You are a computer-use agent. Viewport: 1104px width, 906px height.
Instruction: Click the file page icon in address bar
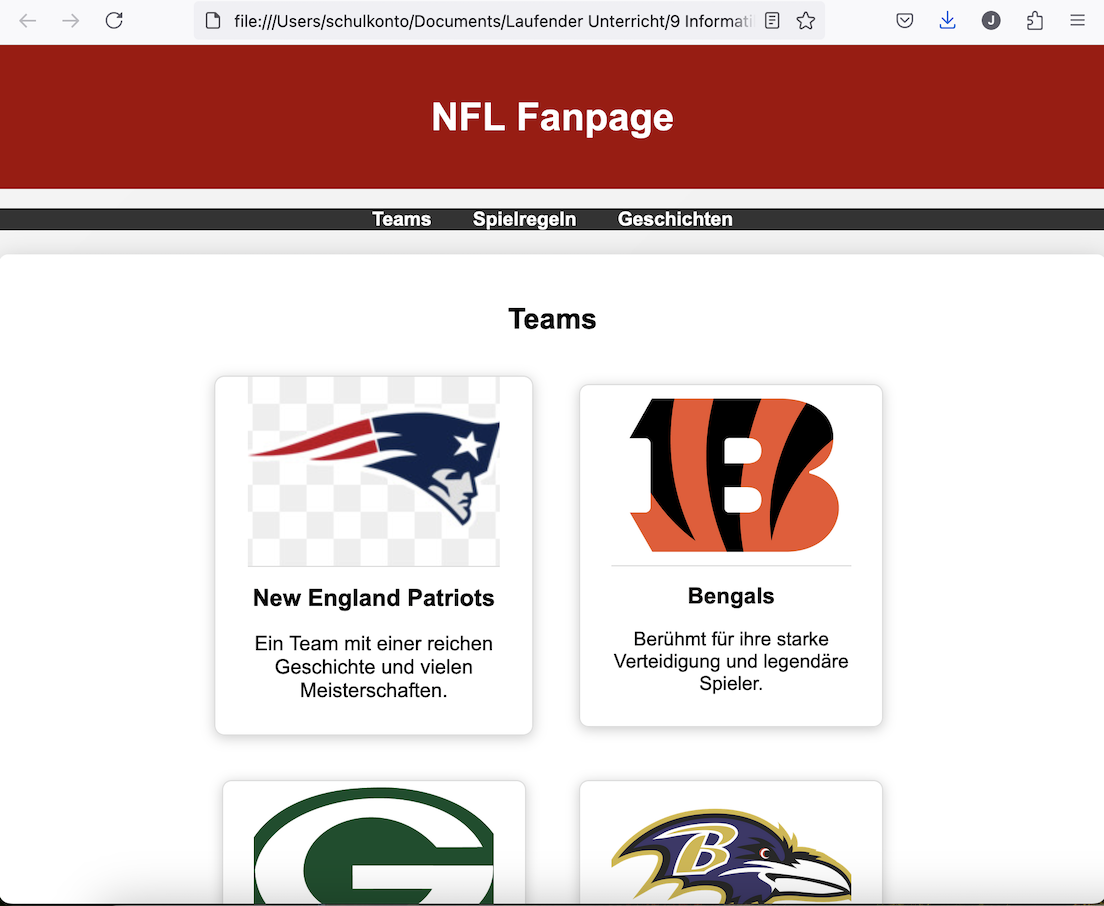211,21
